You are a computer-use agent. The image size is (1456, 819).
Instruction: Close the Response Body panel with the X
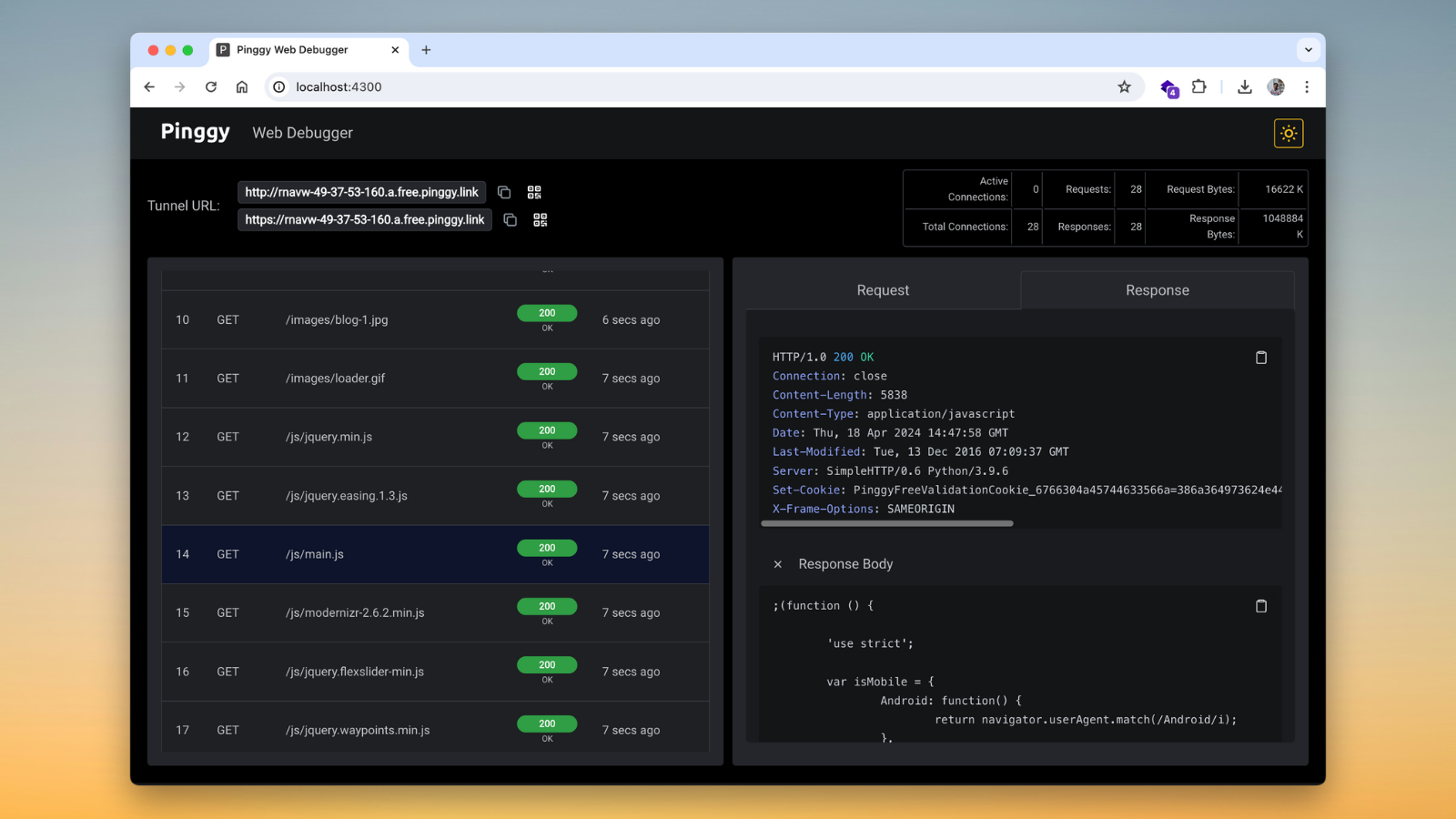point(778,564)
